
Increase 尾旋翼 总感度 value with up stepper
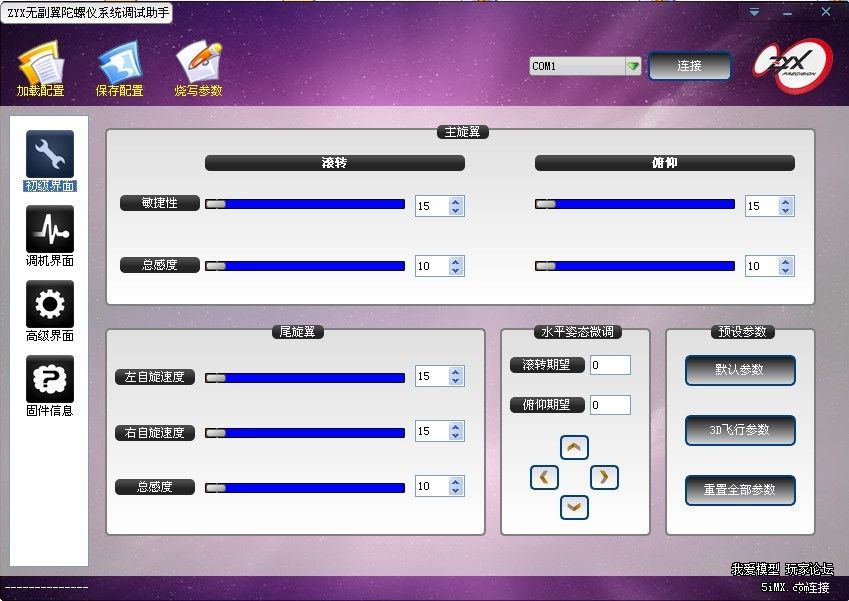[x=456, y=481]
